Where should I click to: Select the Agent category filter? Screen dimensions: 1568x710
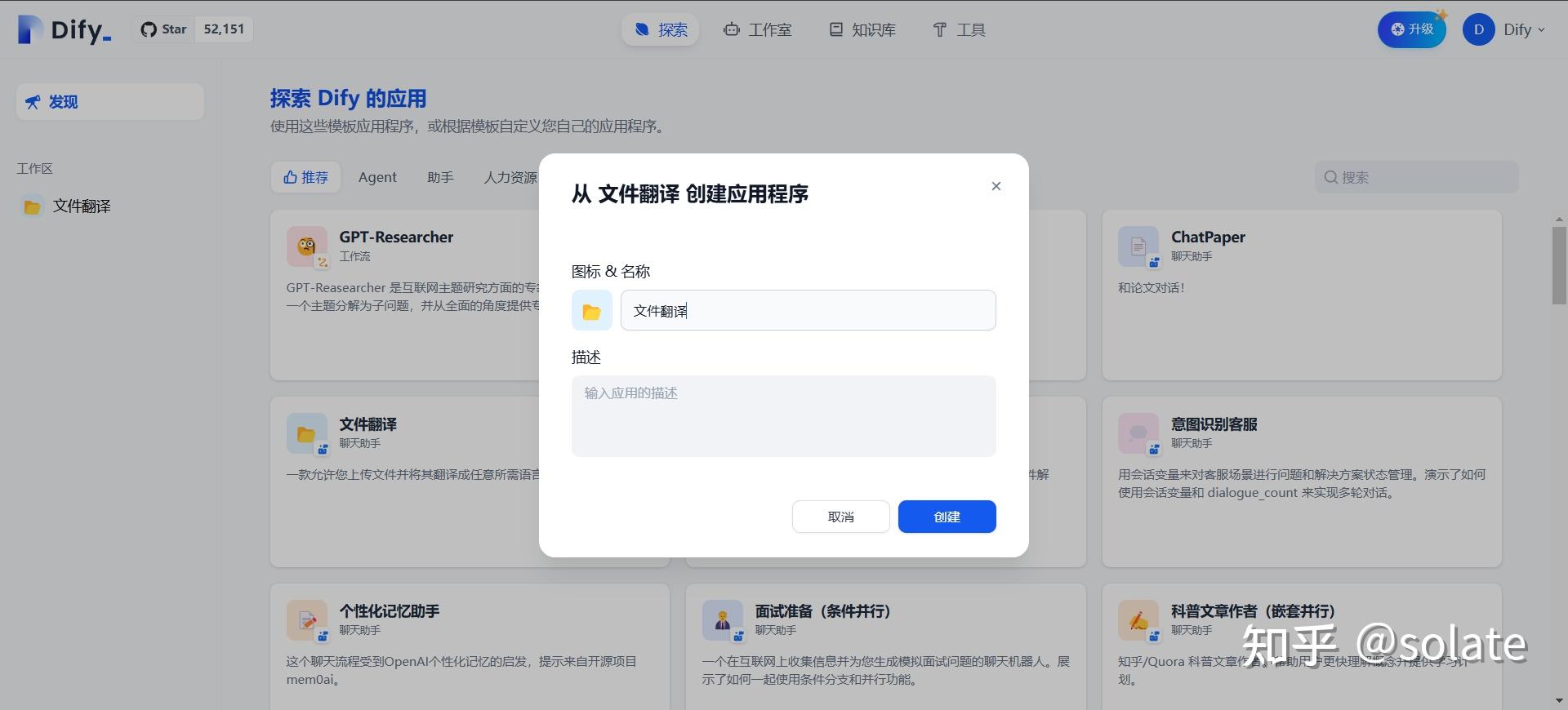377,177
